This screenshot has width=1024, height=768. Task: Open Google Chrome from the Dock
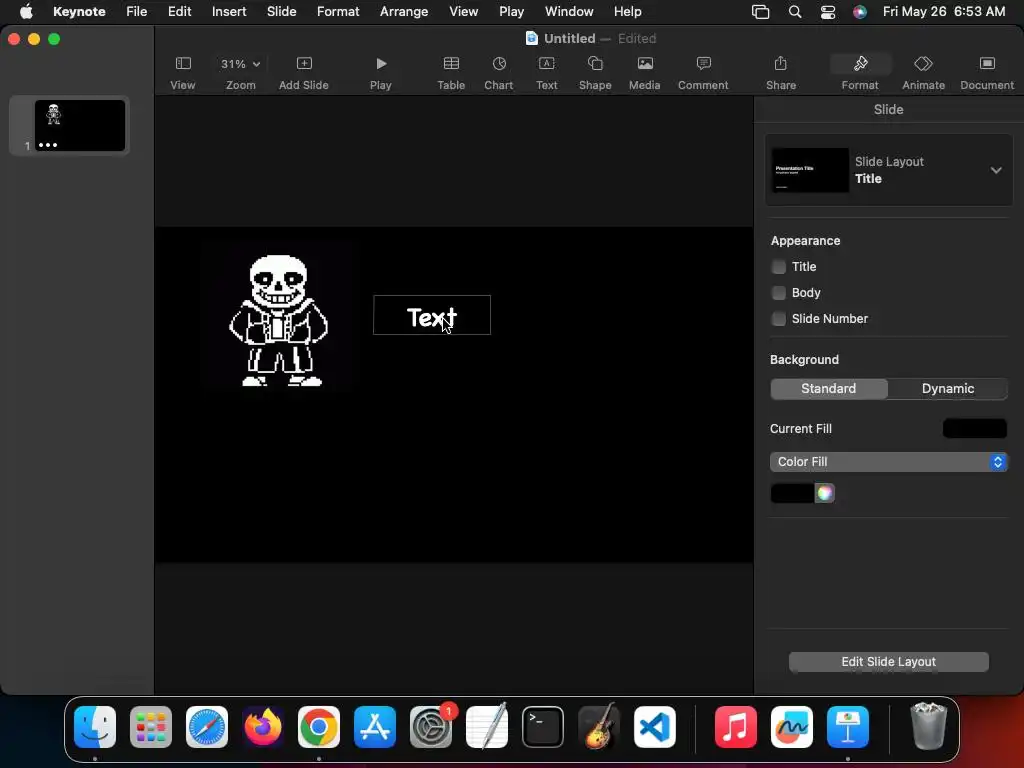(x=319, y=727)
